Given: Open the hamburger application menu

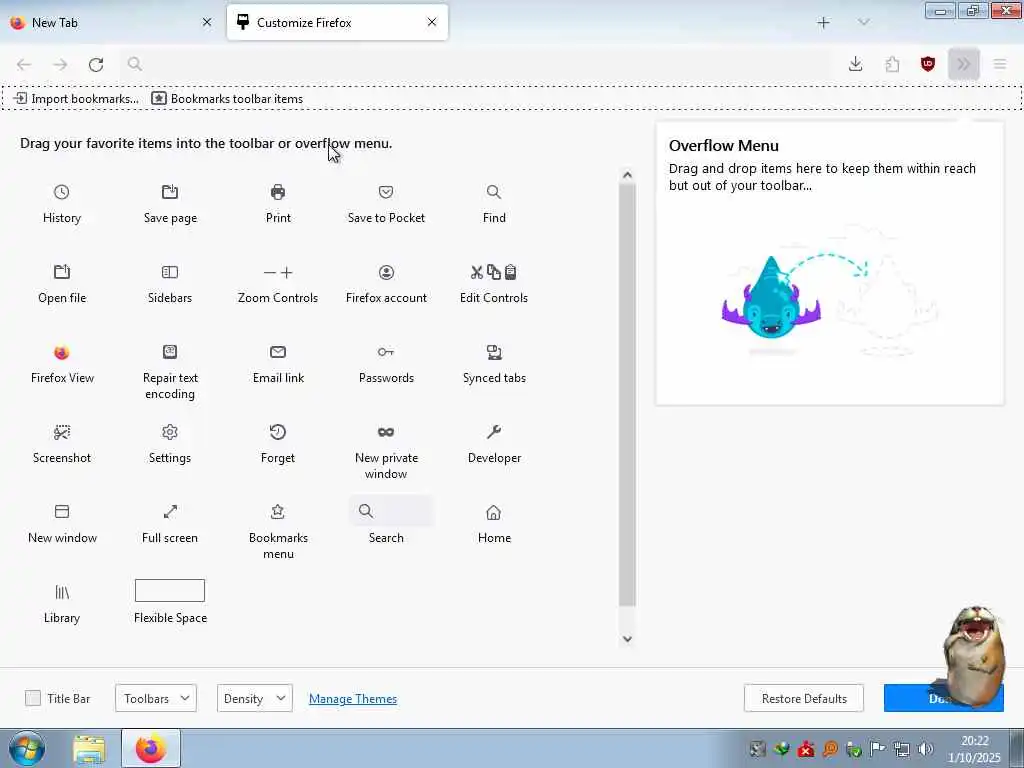Looking at the screenshot, I should tap(1000, 64).
